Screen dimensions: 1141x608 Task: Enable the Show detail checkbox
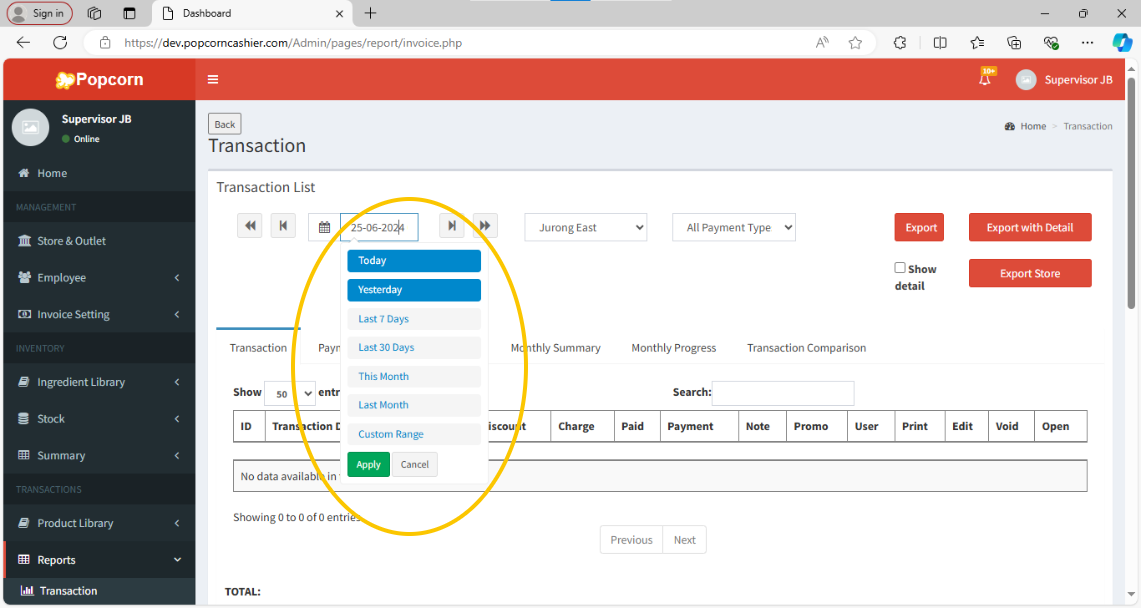click(x=900, y=268)
